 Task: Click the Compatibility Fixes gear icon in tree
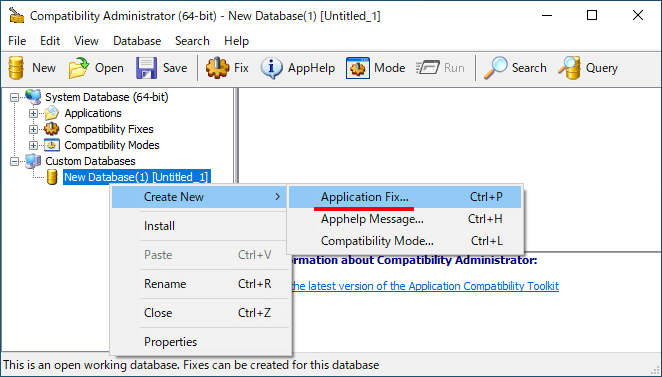point(52,129)
